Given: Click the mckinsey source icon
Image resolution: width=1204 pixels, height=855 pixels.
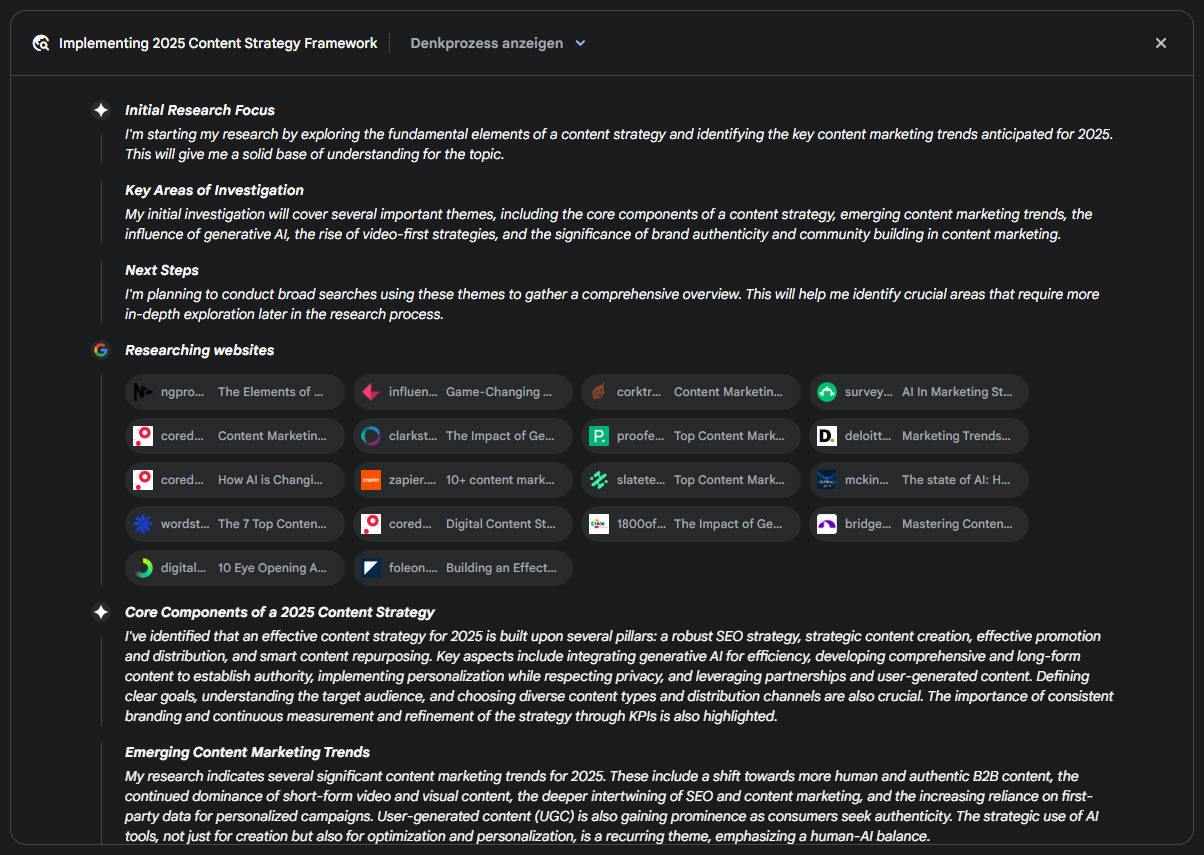Looking at the screenshot, I should click(827, 480).
